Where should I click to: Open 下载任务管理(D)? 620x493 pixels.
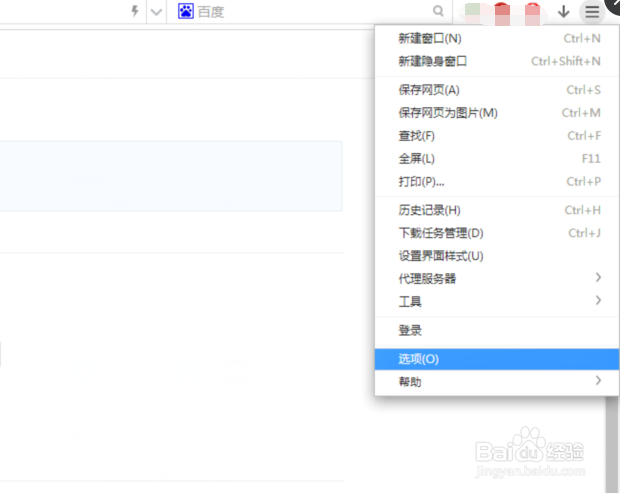497,233
